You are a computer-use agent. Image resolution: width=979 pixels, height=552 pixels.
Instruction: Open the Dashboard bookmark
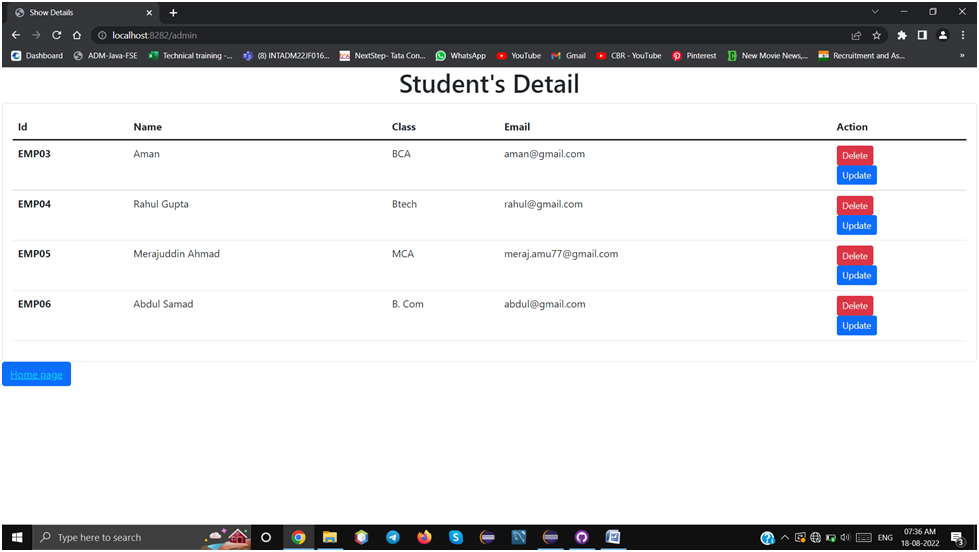coord(37,56)
